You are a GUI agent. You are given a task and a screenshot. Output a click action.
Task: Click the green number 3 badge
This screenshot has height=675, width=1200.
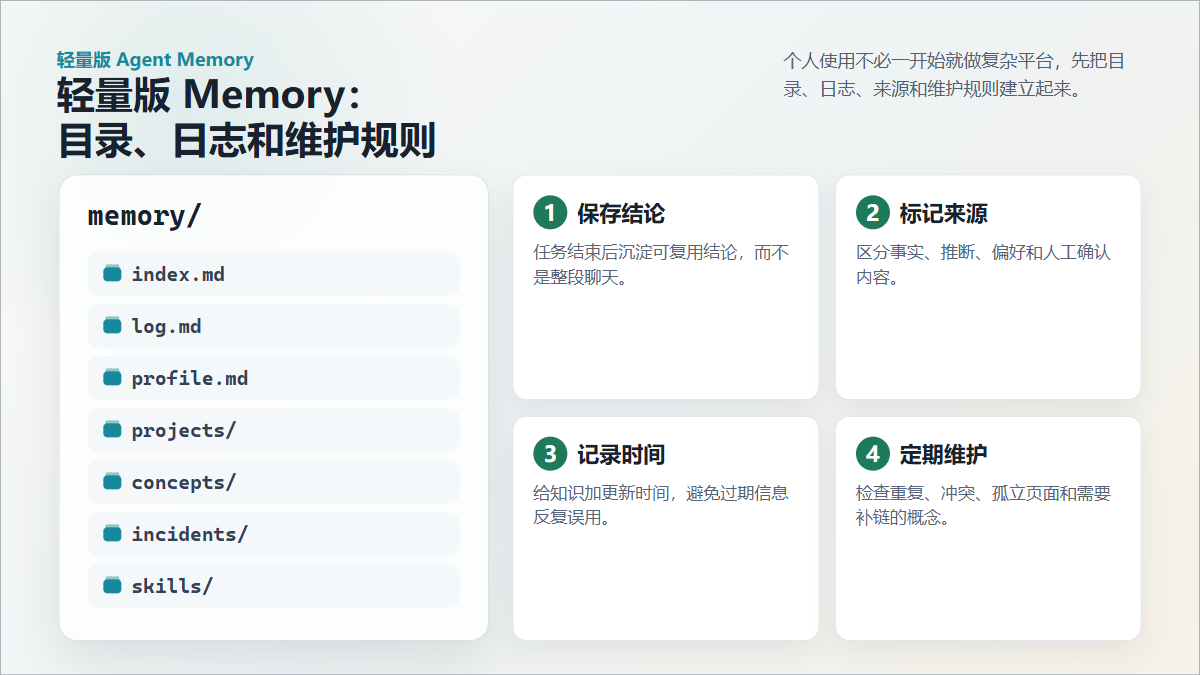pos(550,454)
